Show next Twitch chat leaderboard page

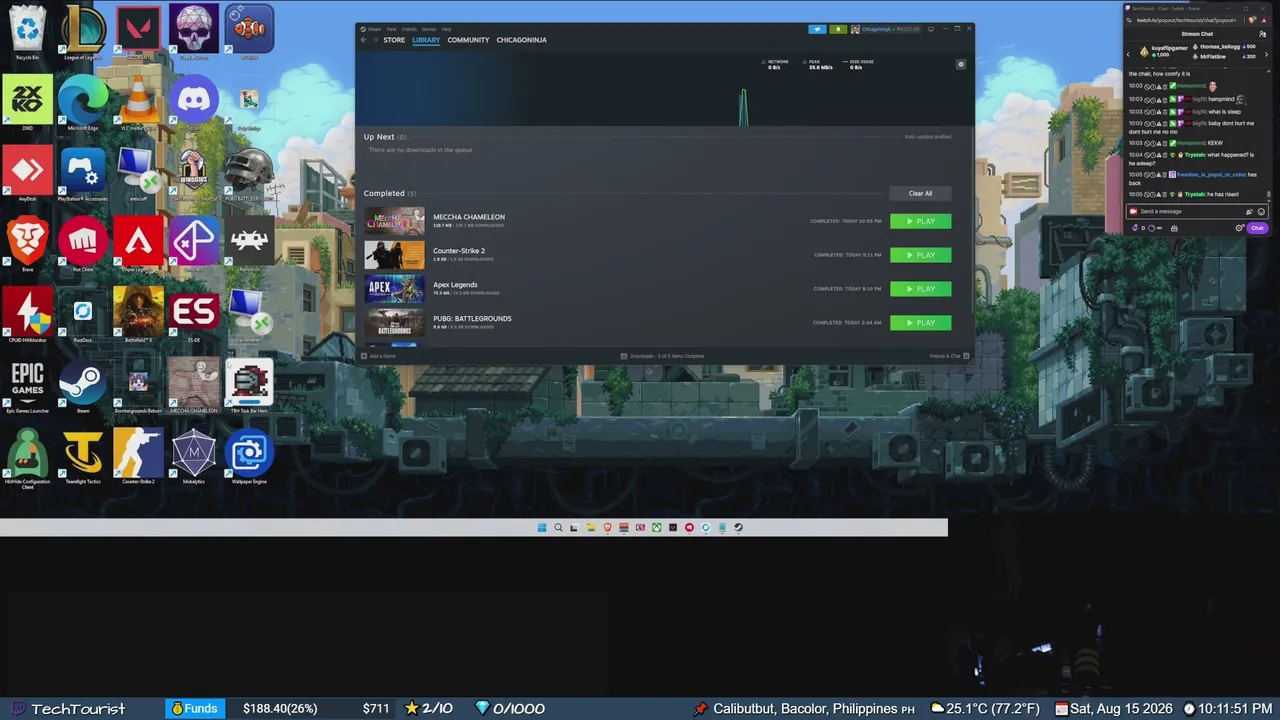pos(1265,52)
